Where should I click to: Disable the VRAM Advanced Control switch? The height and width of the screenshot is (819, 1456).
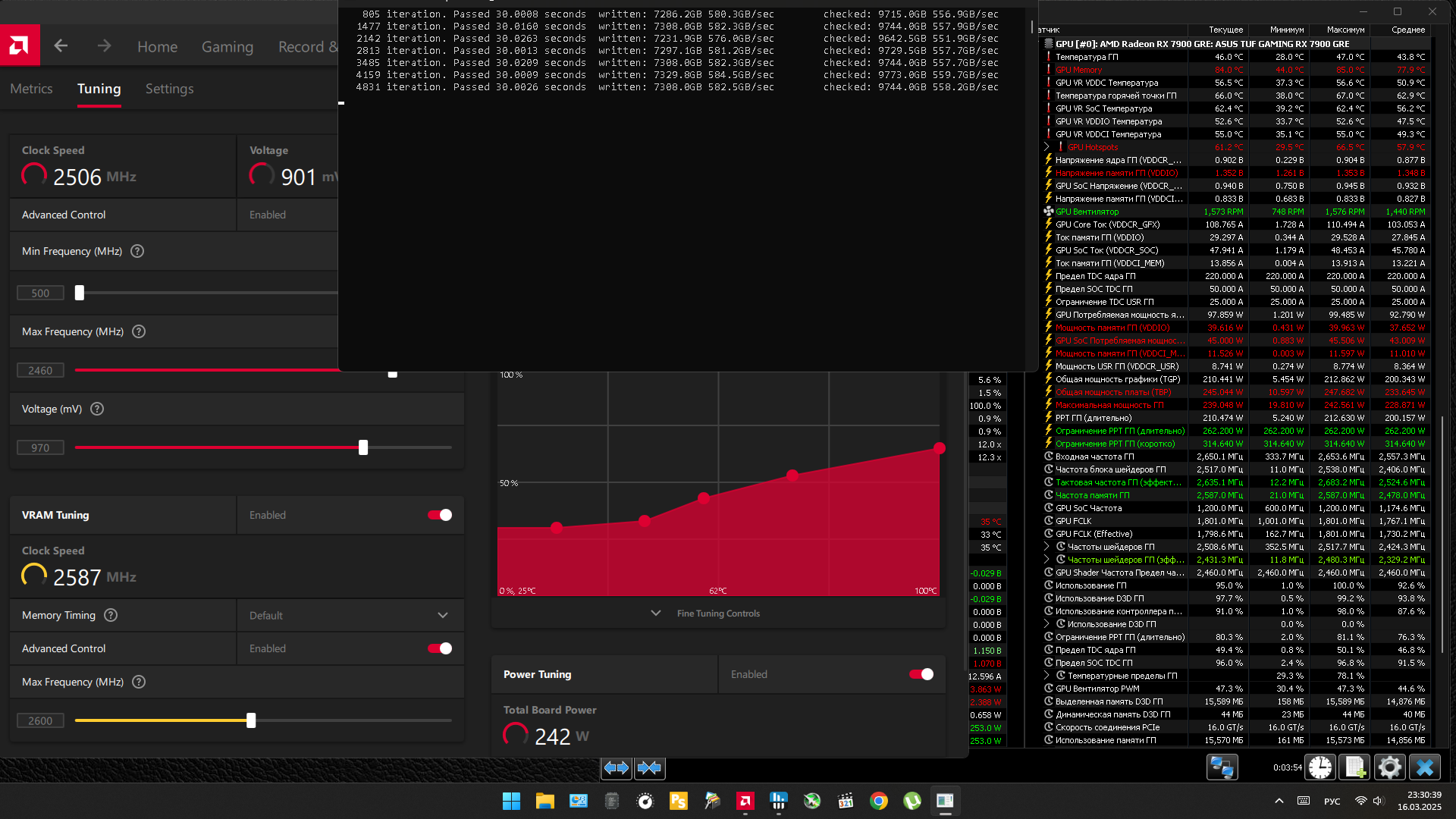click(x=440, y=648)
